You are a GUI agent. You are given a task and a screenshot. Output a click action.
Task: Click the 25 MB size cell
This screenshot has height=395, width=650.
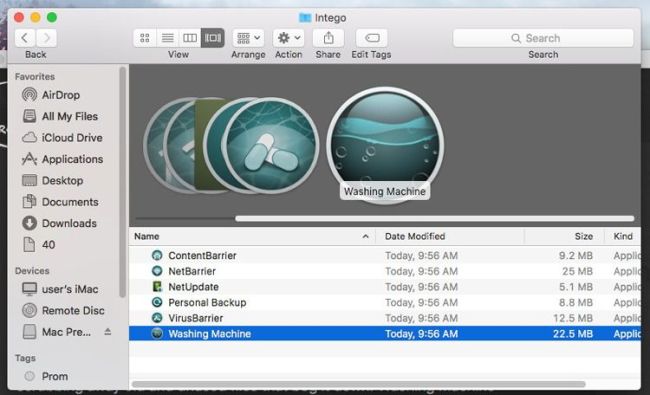[577, 271]
